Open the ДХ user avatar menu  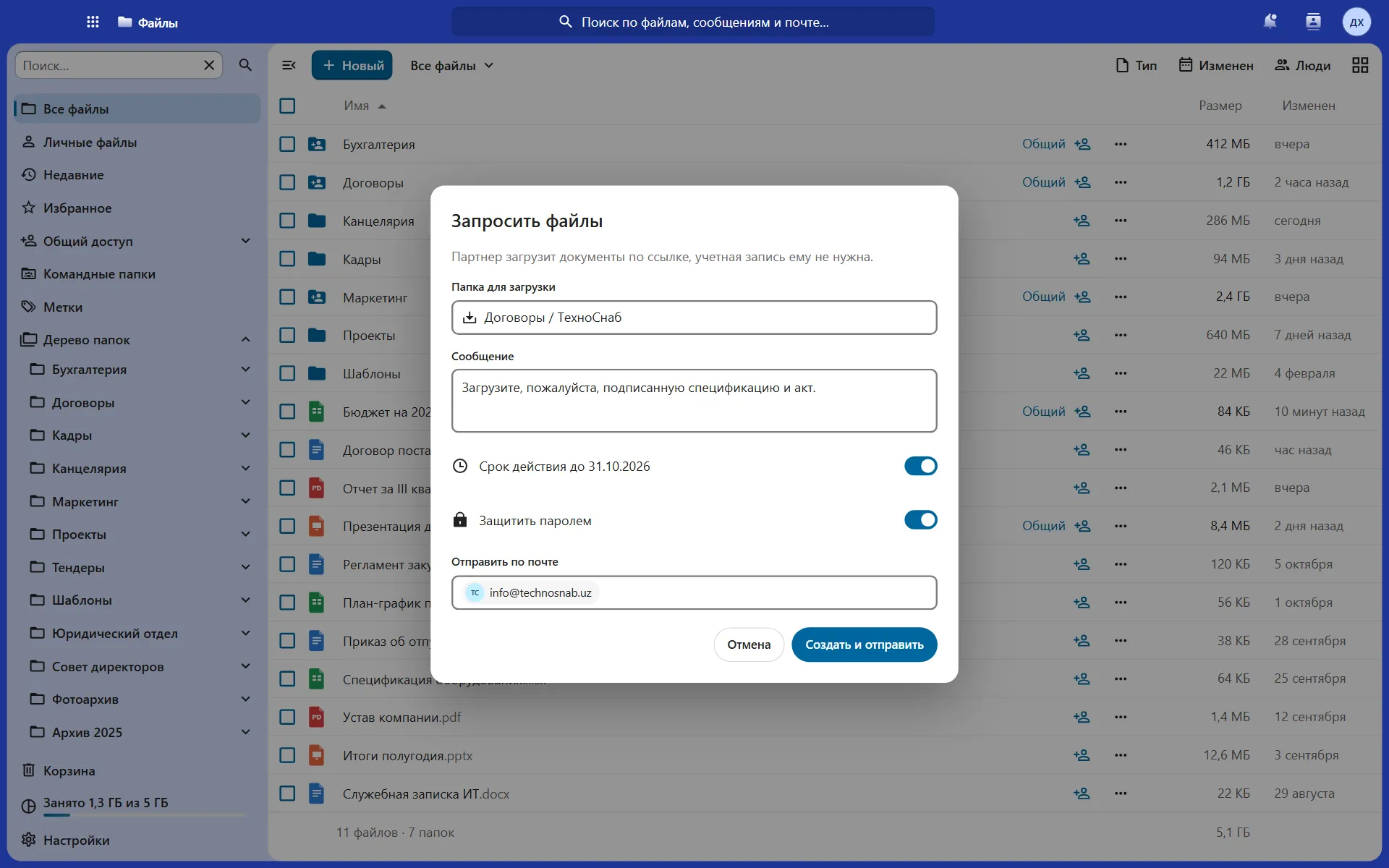tap(1356, 22)
